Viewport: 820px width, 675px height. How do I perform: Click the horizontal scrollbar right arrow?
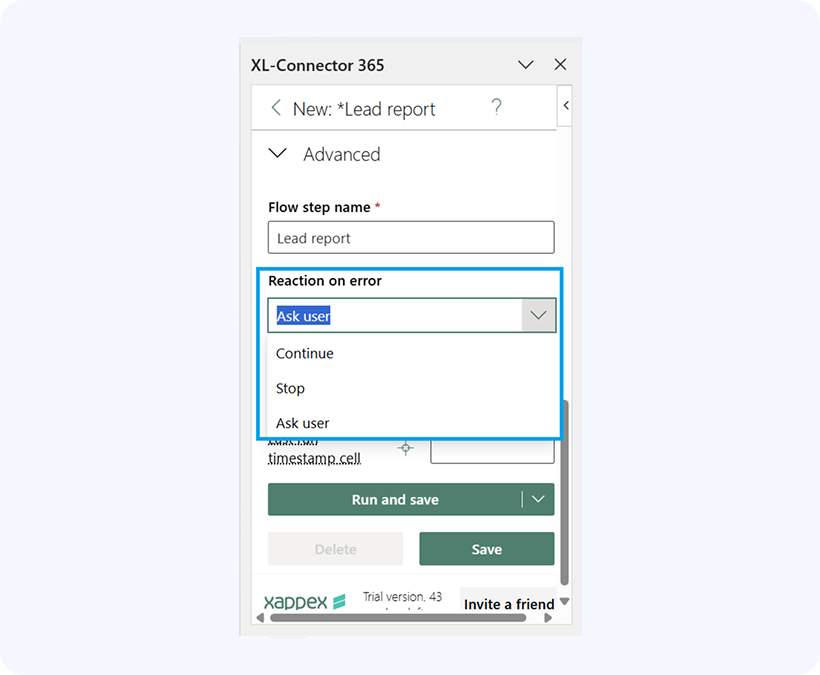pos(548,618)
